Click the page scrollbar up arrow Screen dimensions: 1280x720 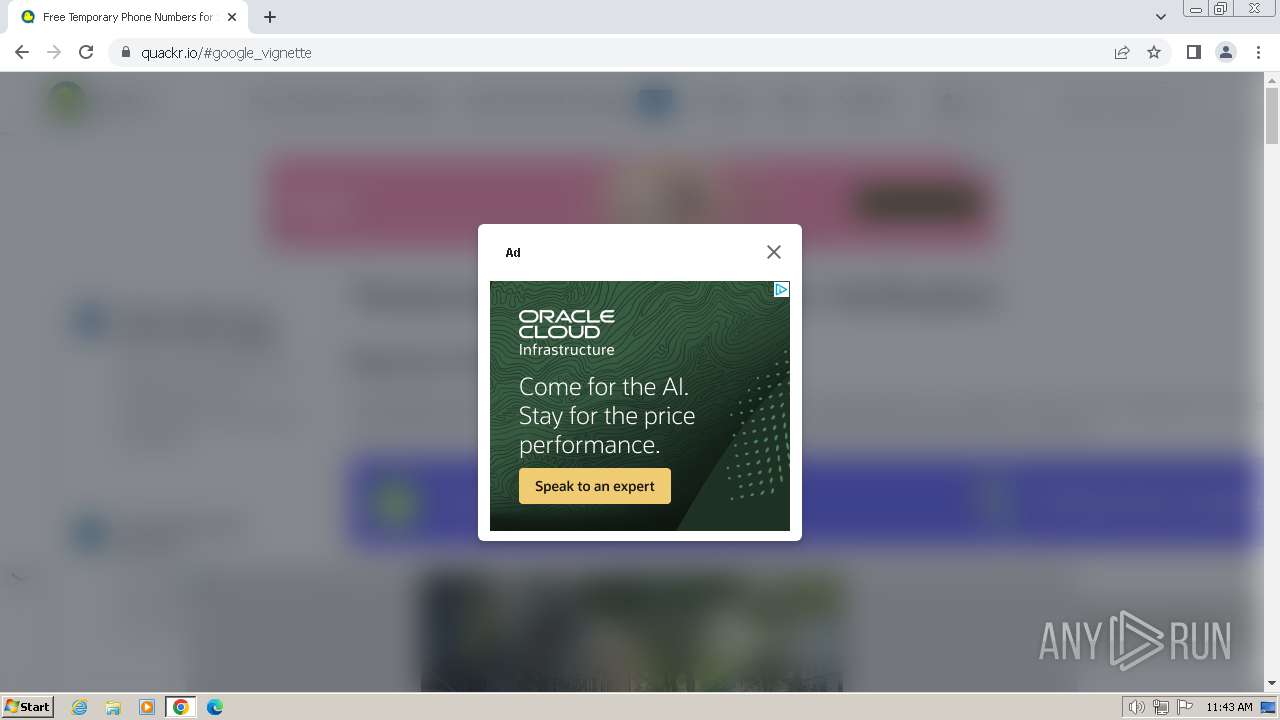coord(1272,80)
